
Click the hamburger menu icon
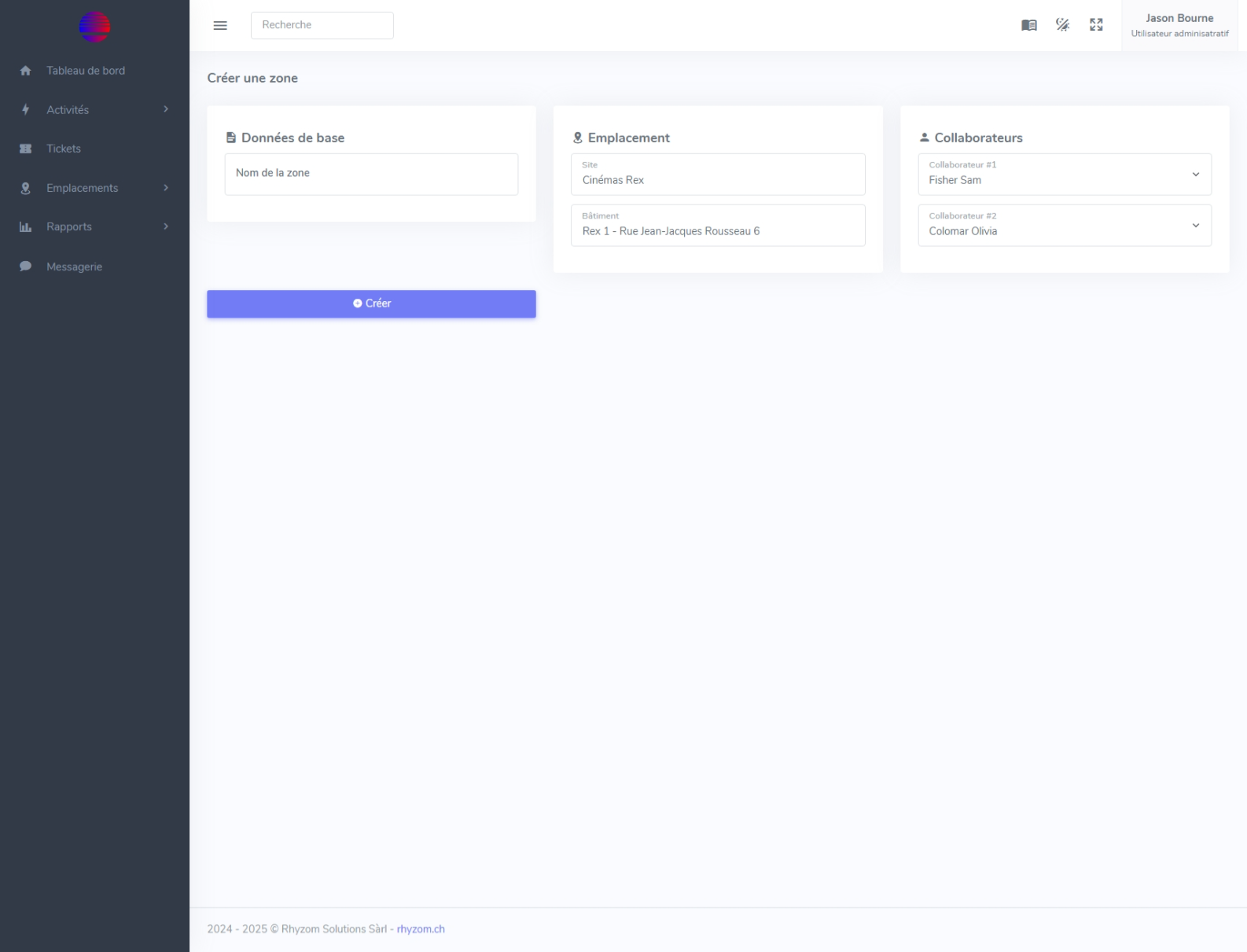click(220, 25)
